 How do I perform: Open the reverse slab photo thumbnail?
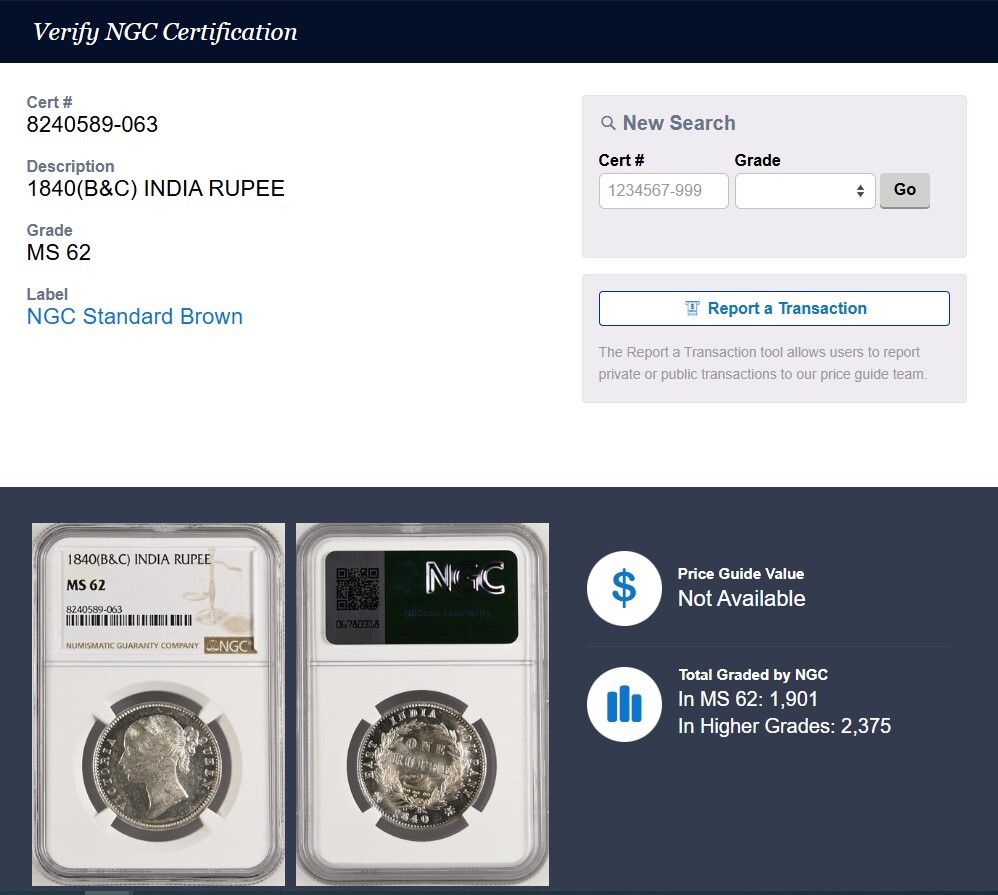click(x=422, y=704)
